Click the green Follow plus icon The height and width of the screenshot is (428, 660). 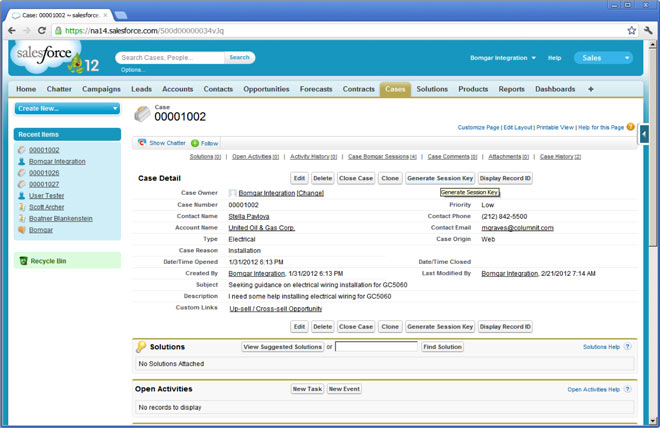195,143
